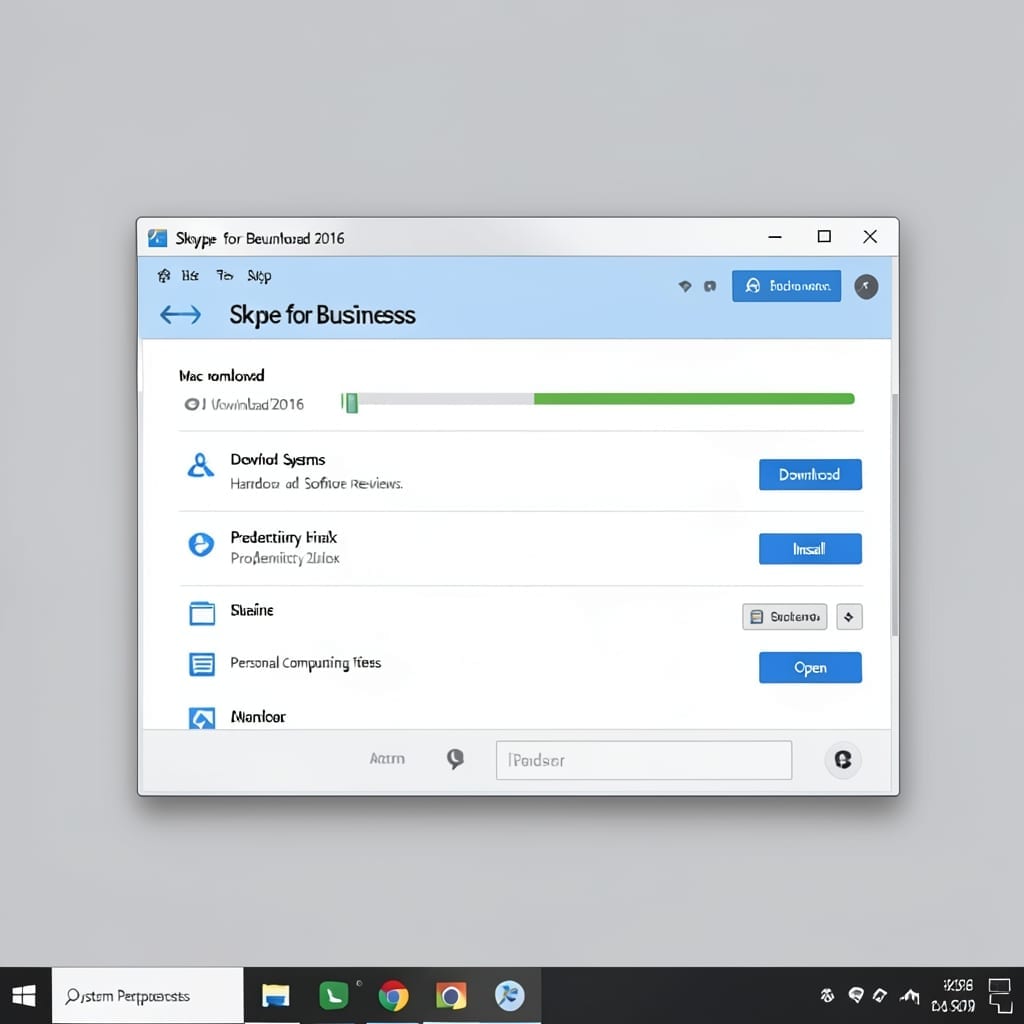This screenshot has height=1024, width=1024.
Task: Click the chat bubble icon in bottom bar
Action: 455,759
